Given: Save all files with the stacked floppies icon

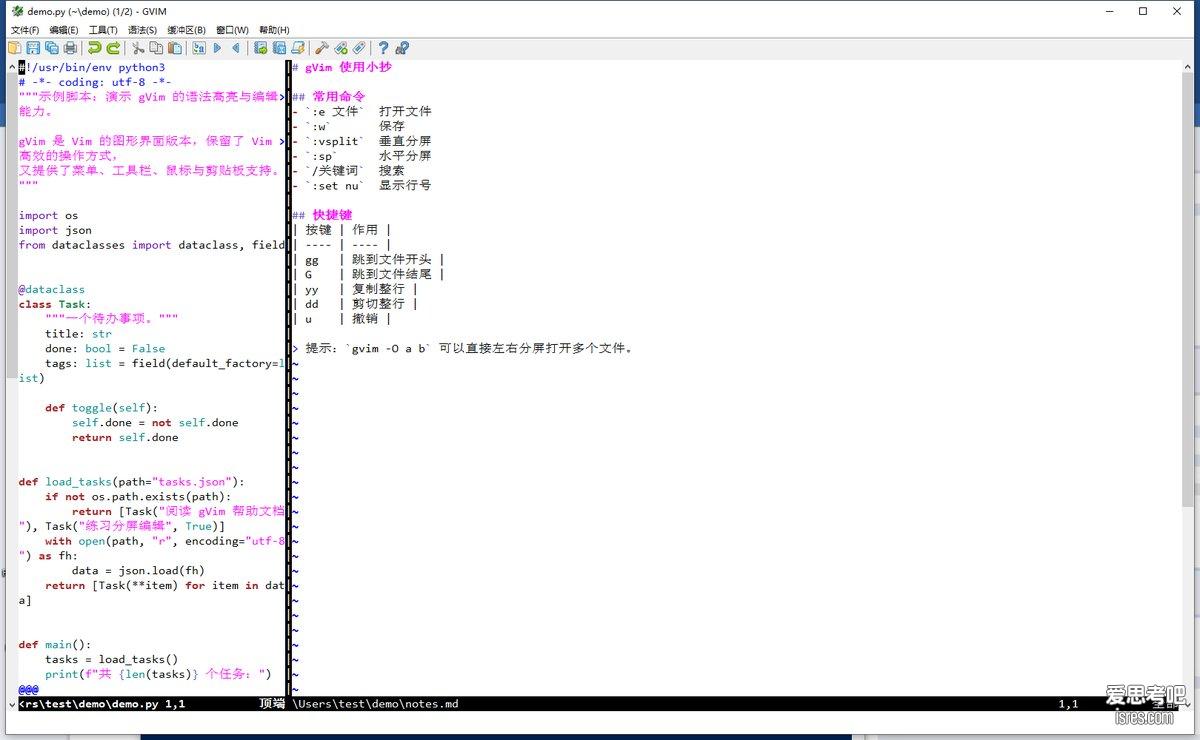Looking at the screenshot, I should pos(51,48).
